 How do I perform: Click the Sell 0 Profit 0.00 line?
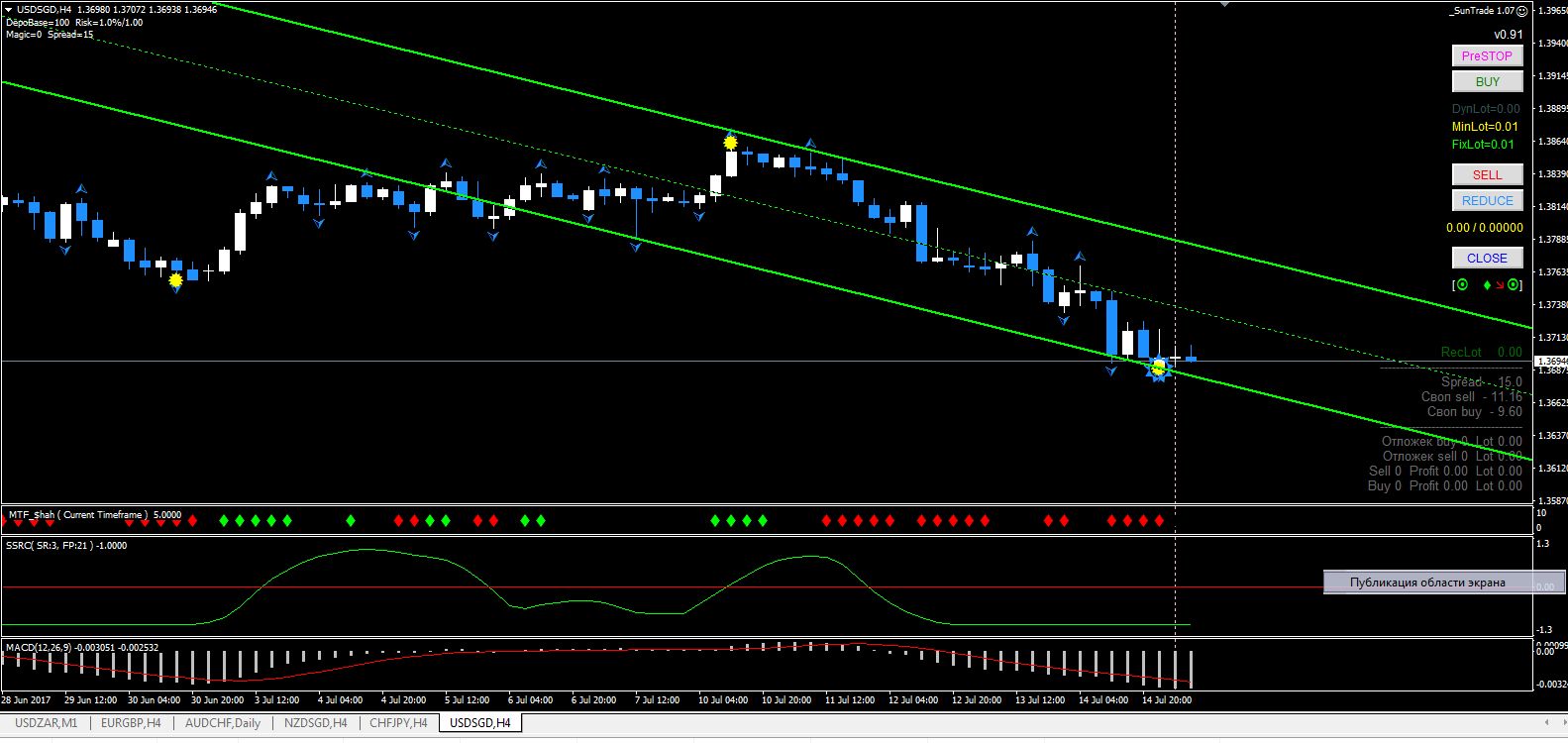click(1446, 472)
